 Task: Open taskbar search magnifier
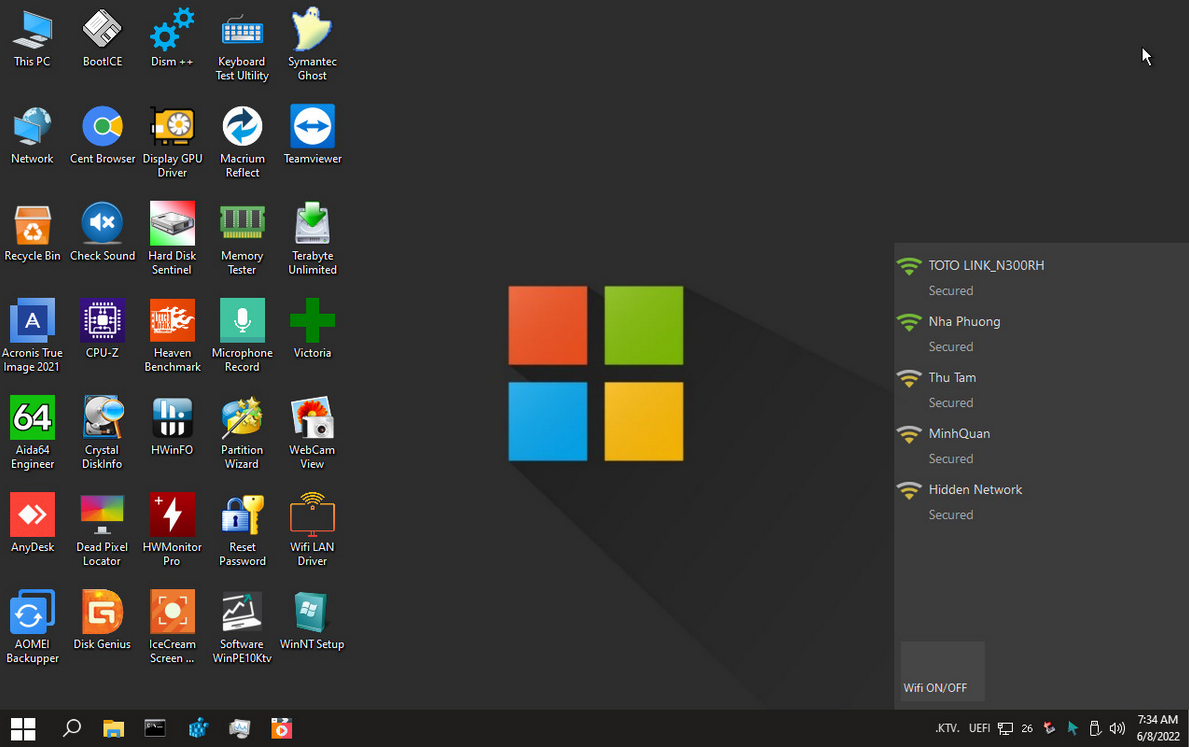[x=72, y=729]
